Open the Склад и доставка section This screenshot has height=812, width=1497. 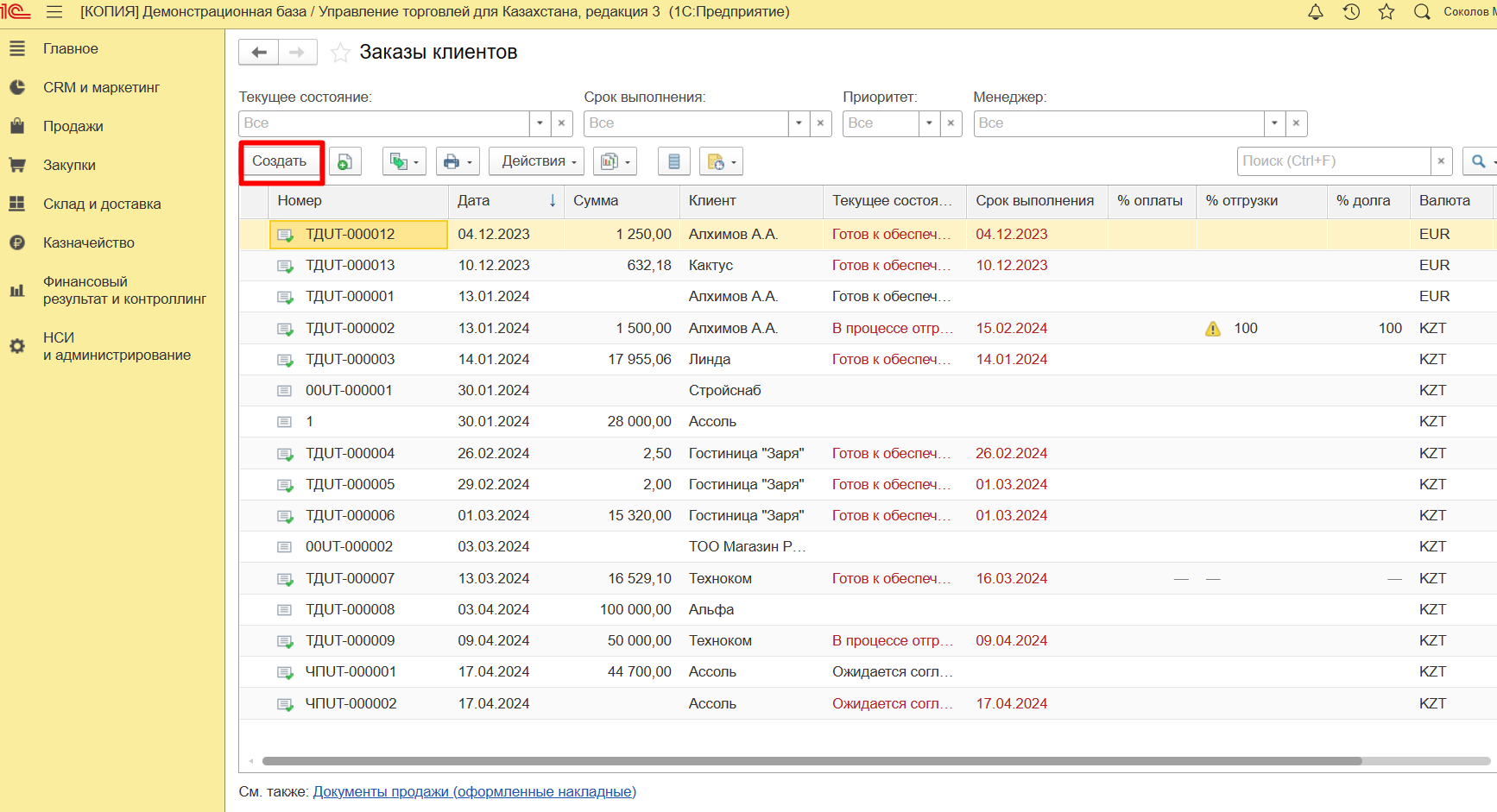[102, 205]
